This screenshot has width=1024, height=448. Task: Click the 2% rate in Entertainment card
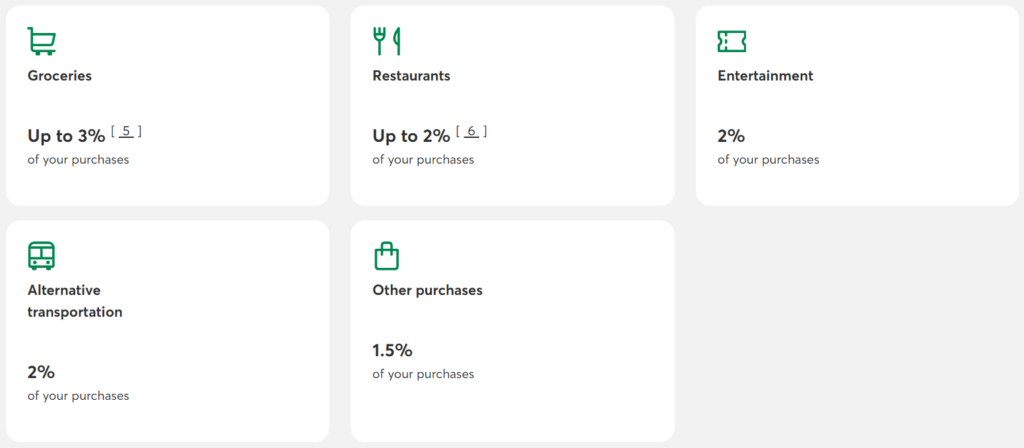click(731, 137)
